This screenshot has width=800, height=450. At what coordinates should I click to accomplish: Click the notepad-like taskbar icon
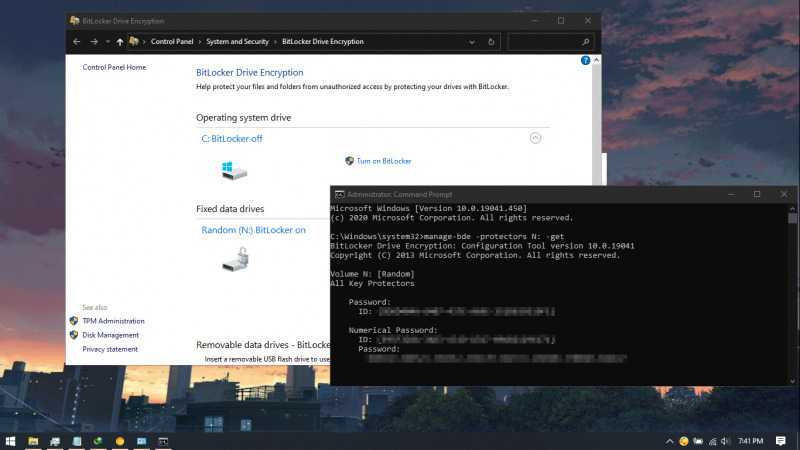pyautogui.click(x=77, y=441)
